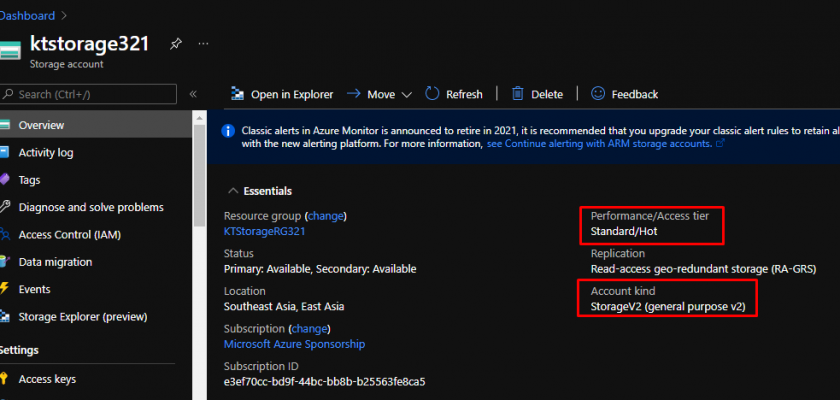Click the Data migration bucket icon
The width and height of the screenshot is (840, 400).
click(5, 262)
